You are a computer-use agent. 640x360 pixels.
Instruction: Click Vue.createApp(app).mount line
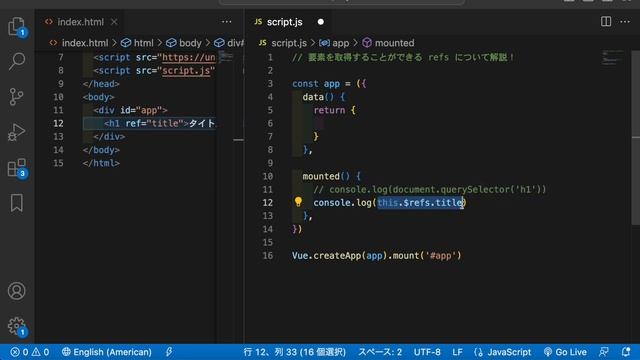point(376,256)
